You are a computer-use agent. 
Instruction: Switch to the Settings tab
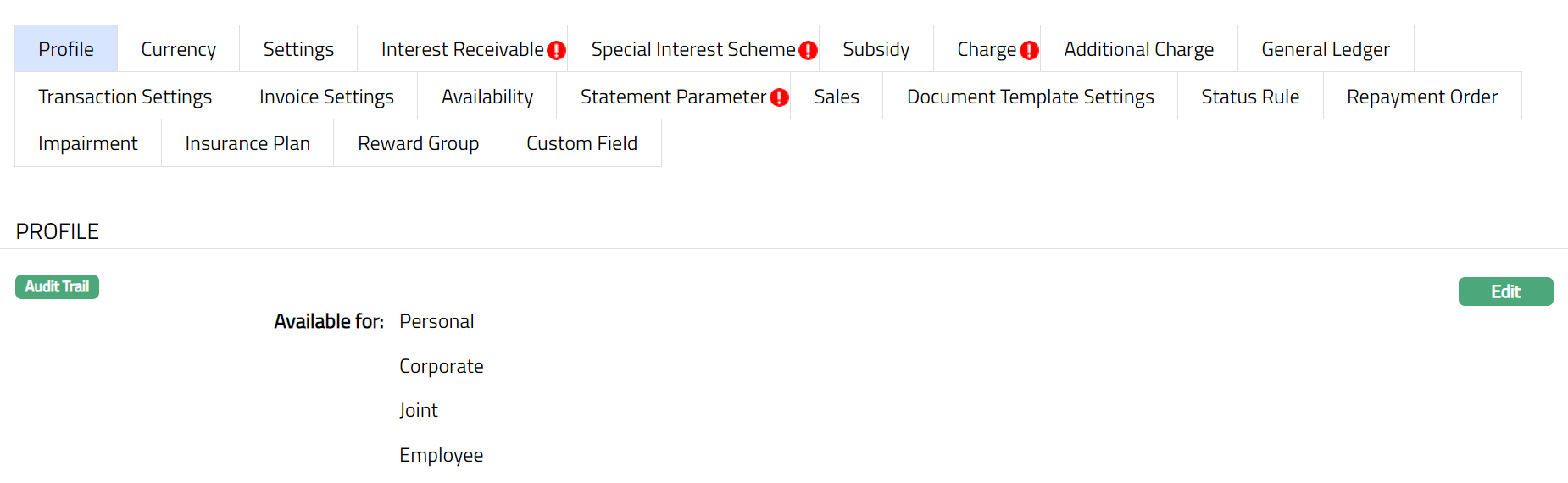click(x=298, y=49)
